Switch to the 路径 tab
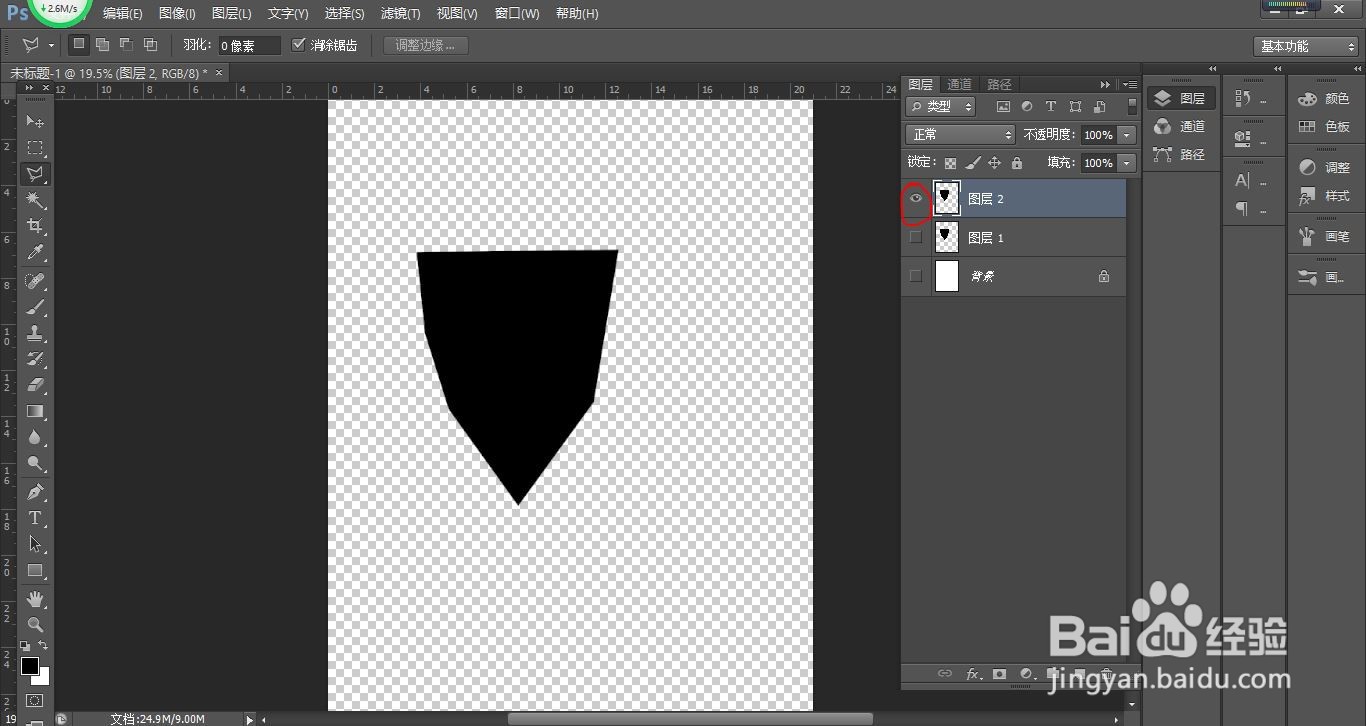The width and height of the screenshot is (1366, 726). click(x=999, y=84)
